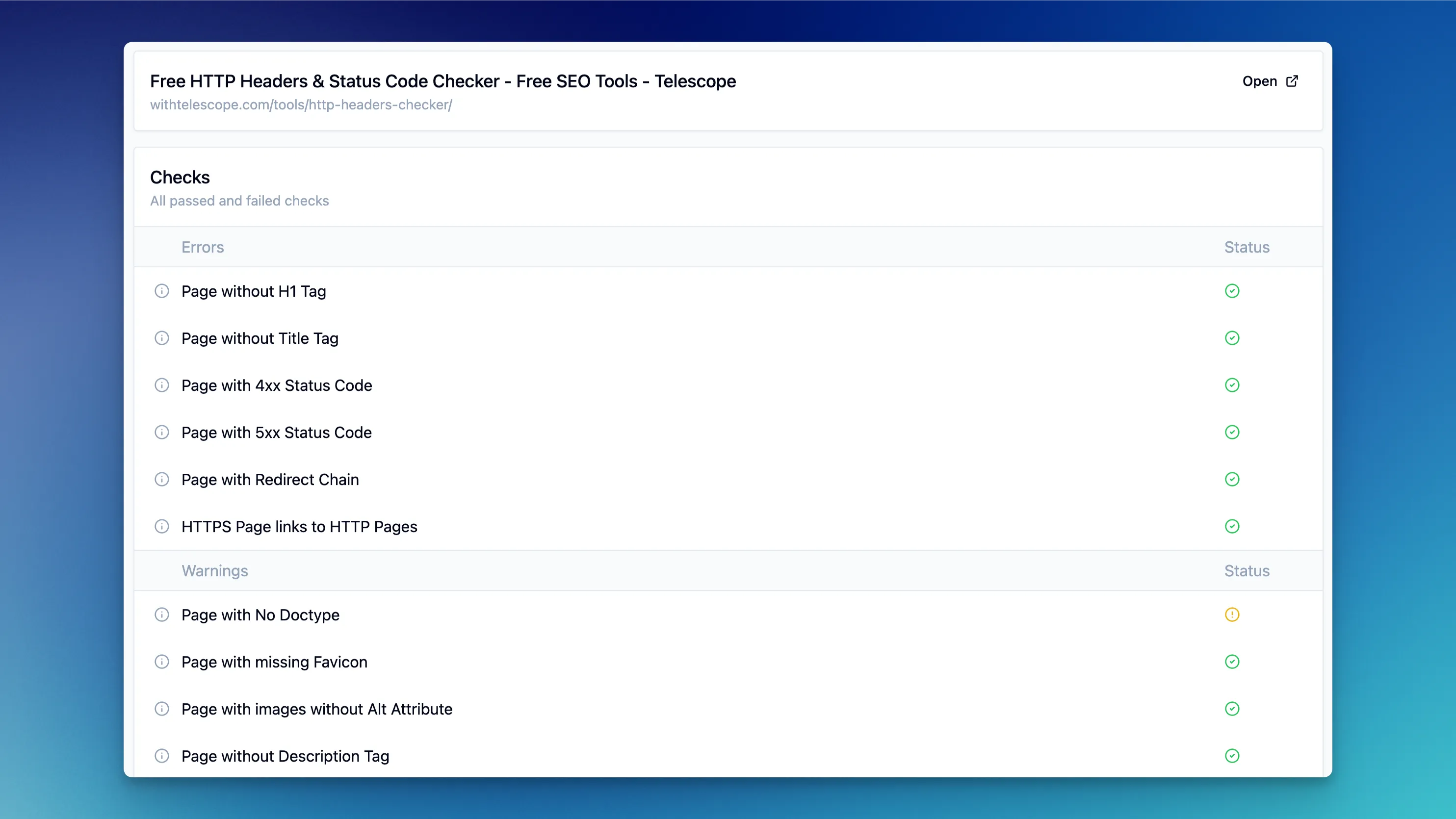Click the Page with images without Alt Attribute row
Viewport: 1456px width, 819px height.
[316, 709]
